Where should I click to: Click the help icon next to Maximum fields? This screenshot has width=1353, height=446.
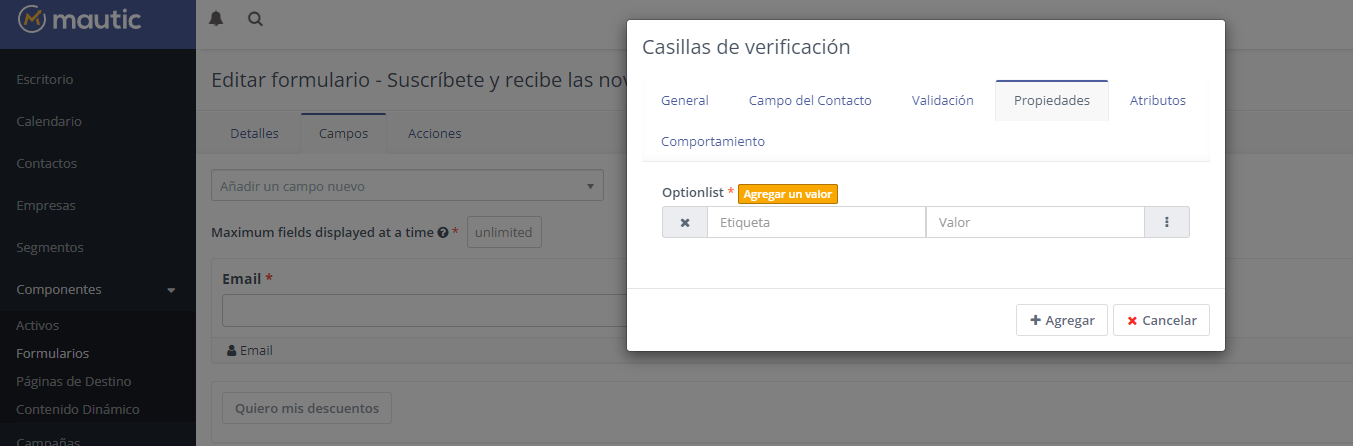(x=442, y=232)
